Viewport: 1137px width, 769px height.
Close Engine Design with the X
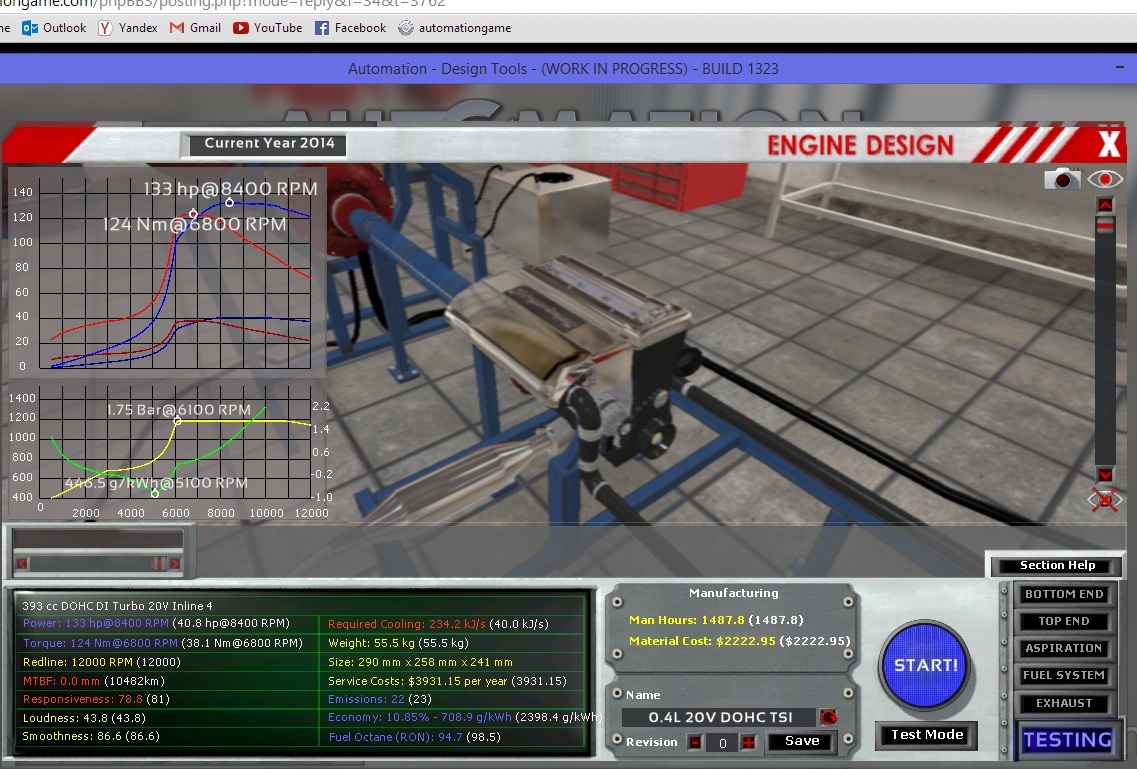tap(1109, 144)
